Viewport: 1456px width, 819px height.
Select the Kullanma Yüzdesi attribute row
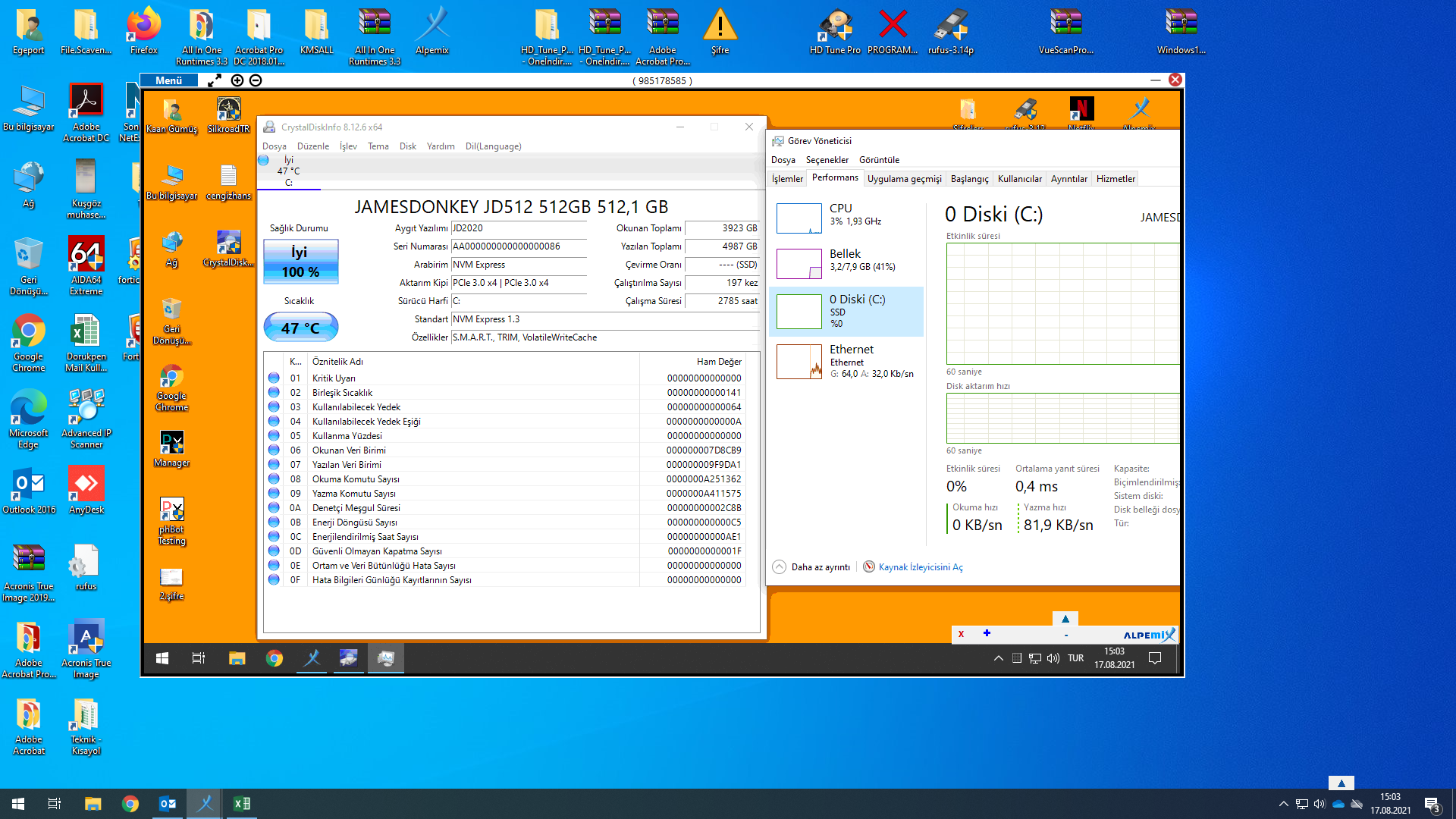(x=505, y=435)
